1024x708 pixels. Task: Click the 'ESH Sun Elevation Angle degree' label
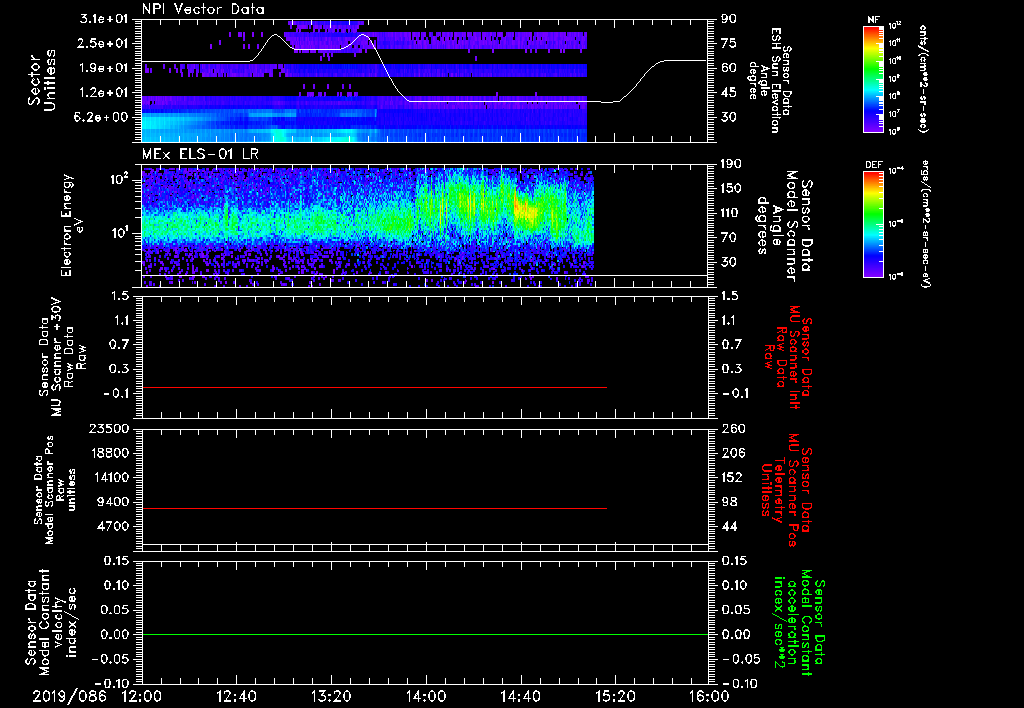tap(769, 80)
